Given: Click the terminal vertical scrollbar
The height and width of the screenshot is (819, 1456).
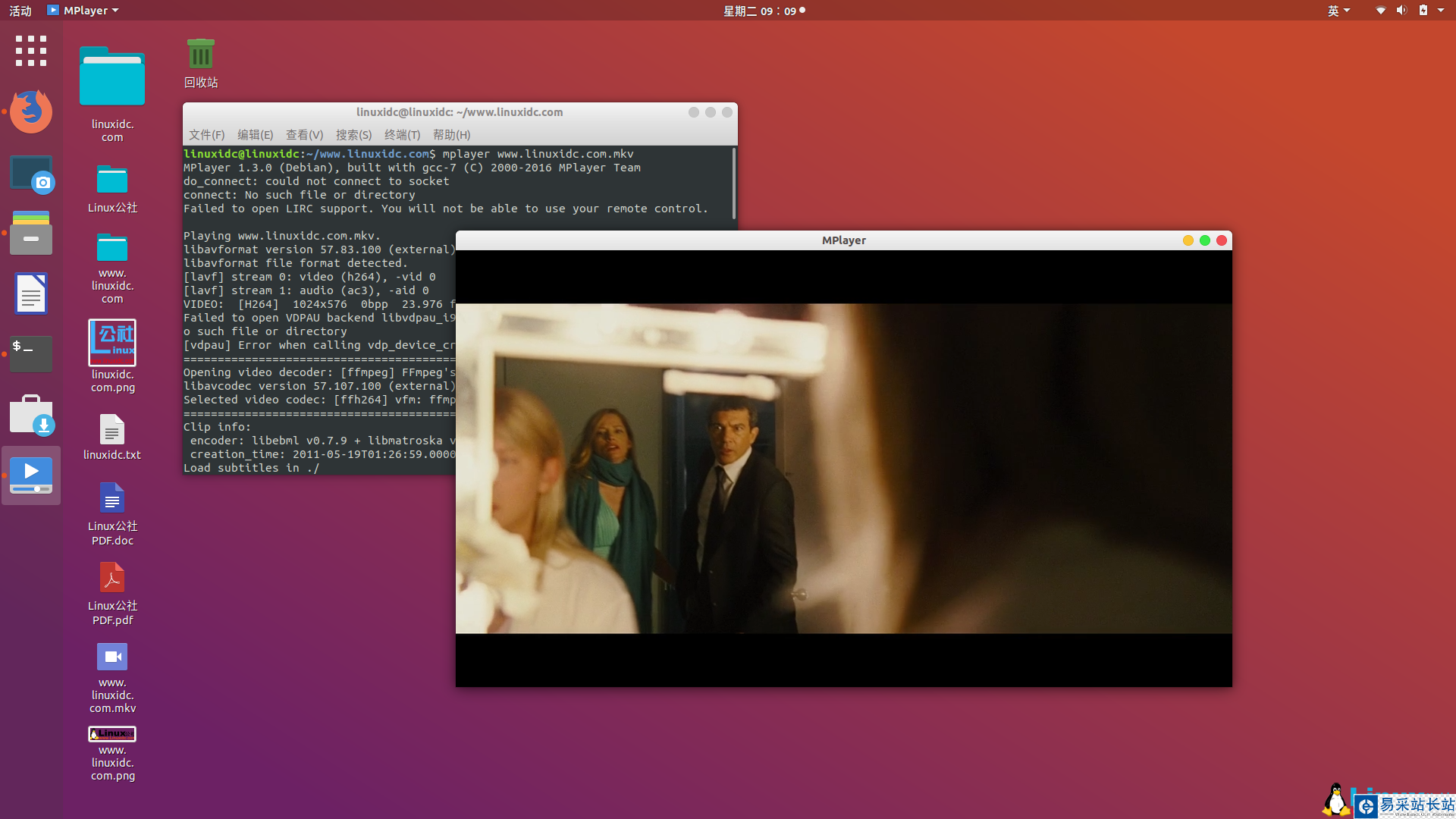Looking at the screenshot, I should coord(733,184).
